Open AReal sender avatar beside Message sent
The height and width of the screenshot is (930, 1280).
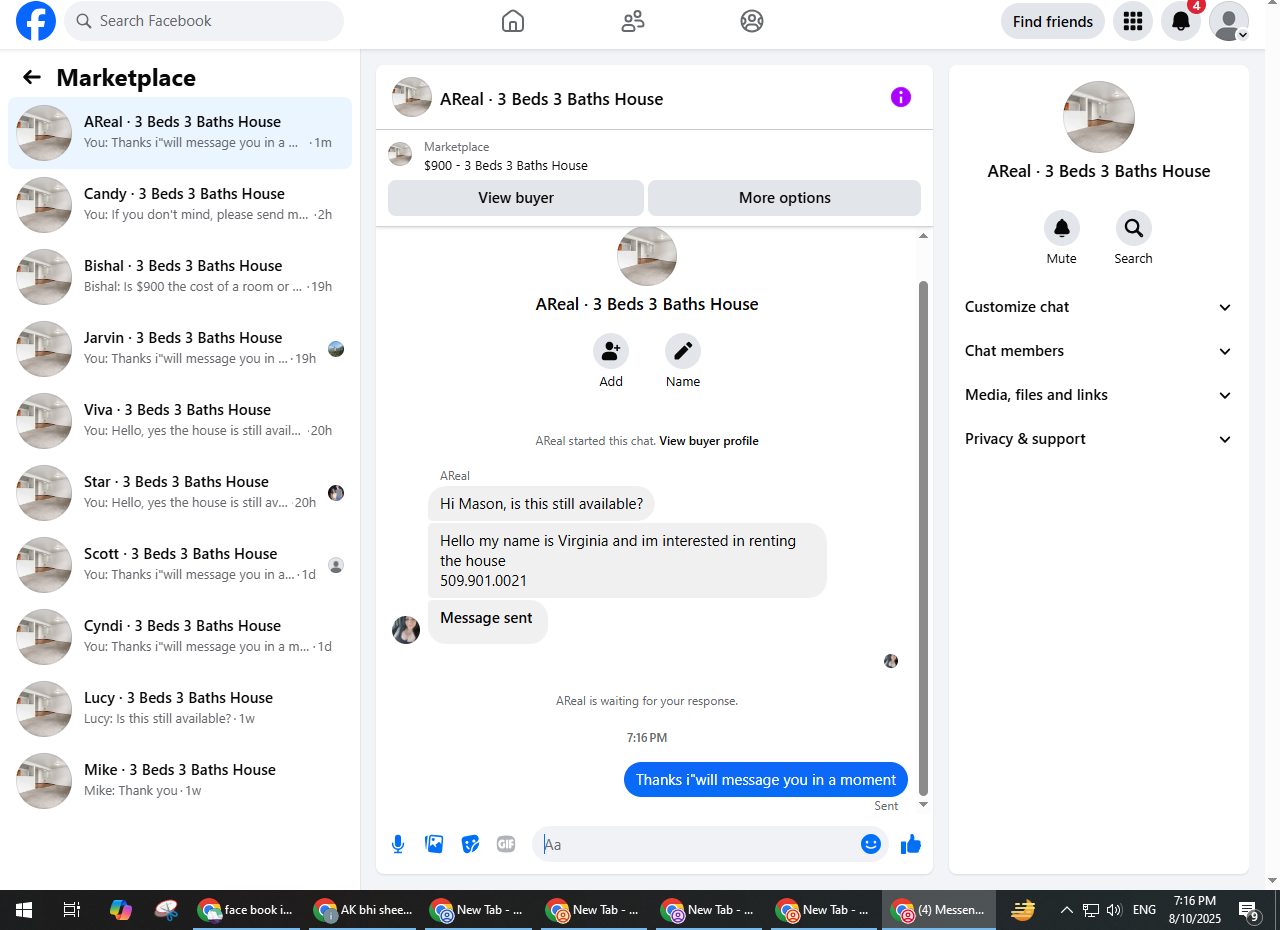coord(406,630)
